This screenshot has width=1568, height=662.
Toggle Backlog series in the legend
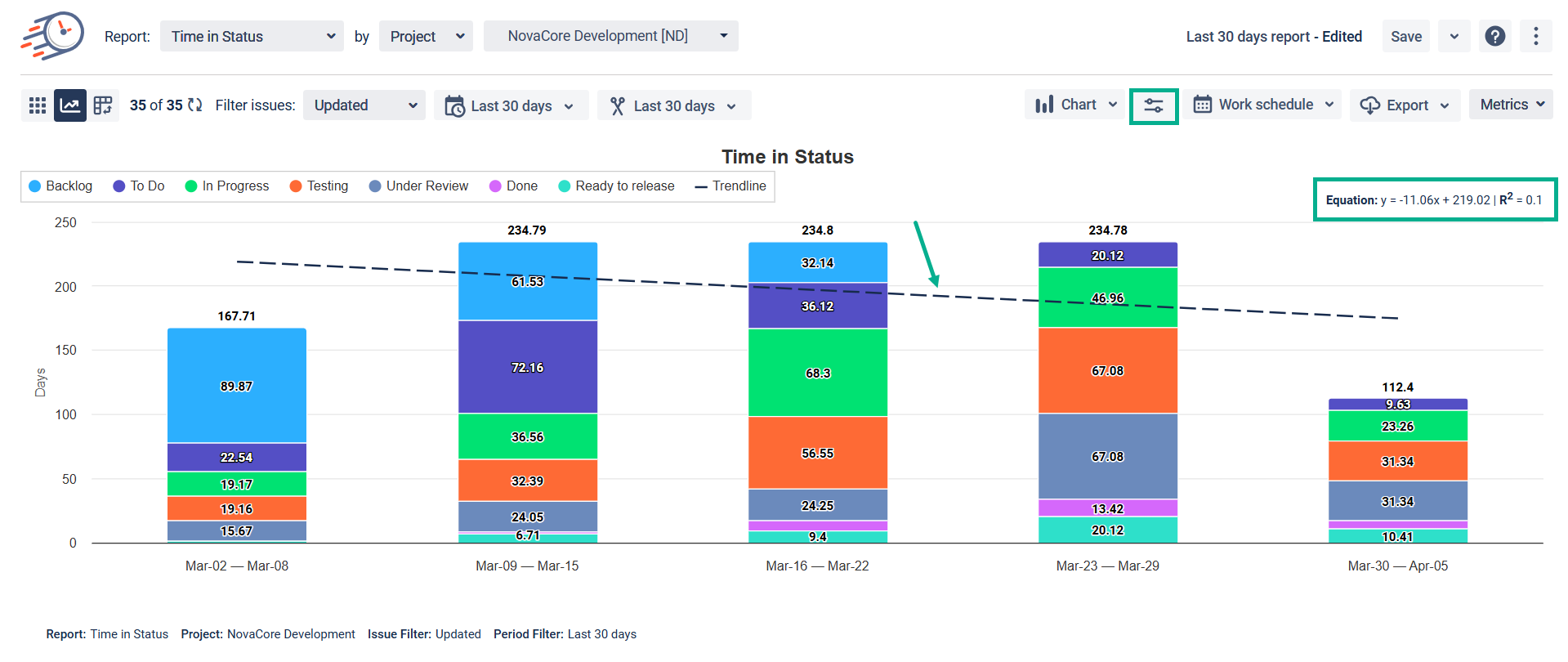(60, 186)
